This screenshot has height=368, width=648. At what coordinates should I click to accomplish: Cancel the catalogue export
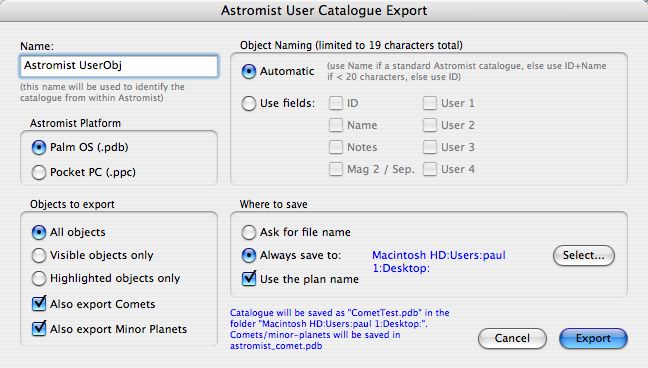[x=512, y=339]
